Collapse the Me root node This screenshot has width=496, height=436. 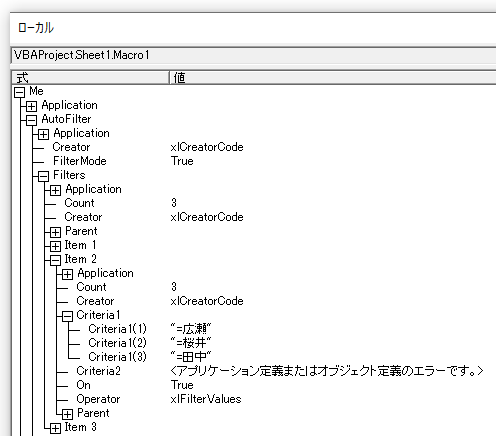coord(19,92)
